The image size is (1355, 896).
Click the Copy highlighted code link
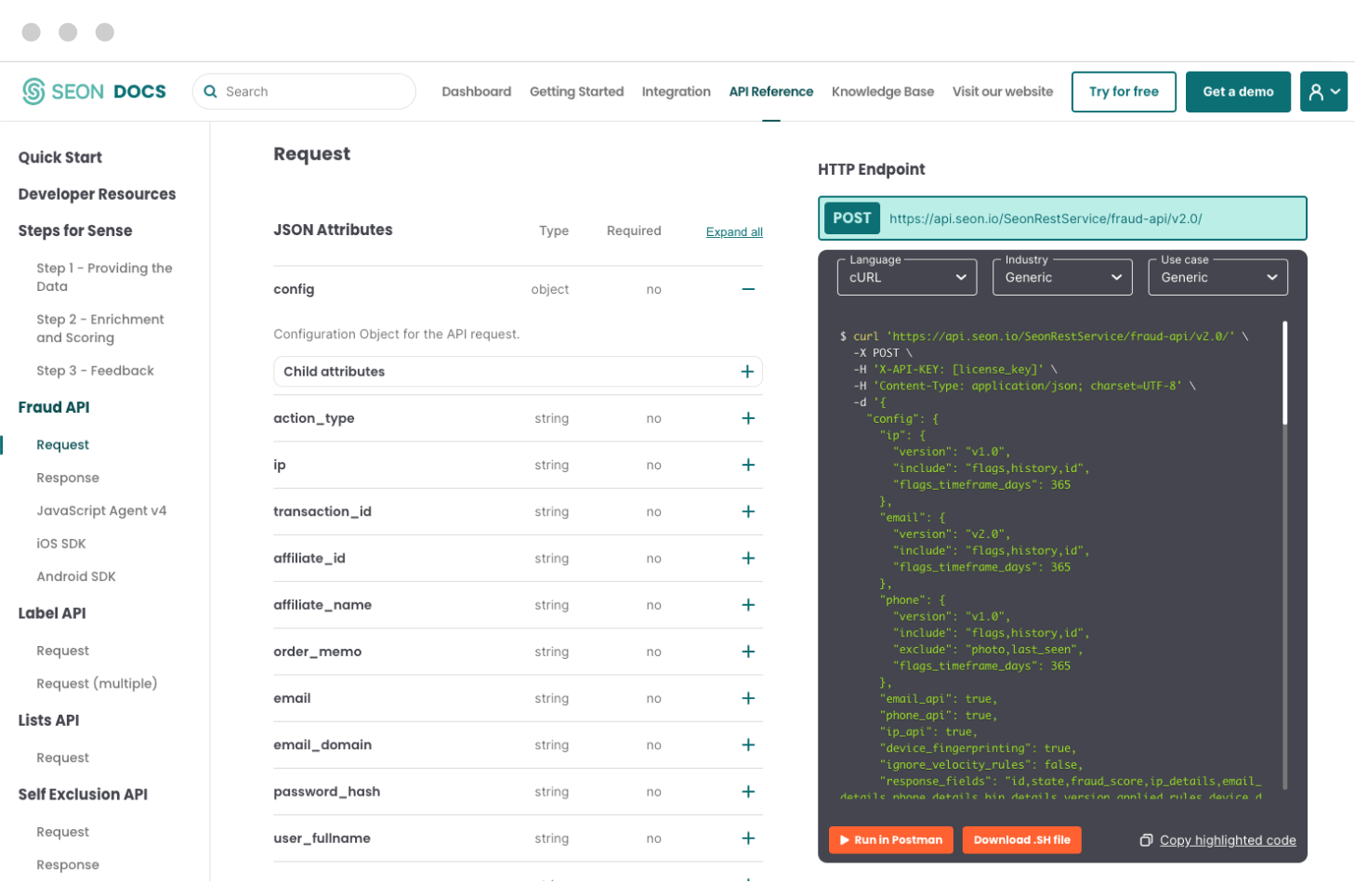tap(1228, 840)
